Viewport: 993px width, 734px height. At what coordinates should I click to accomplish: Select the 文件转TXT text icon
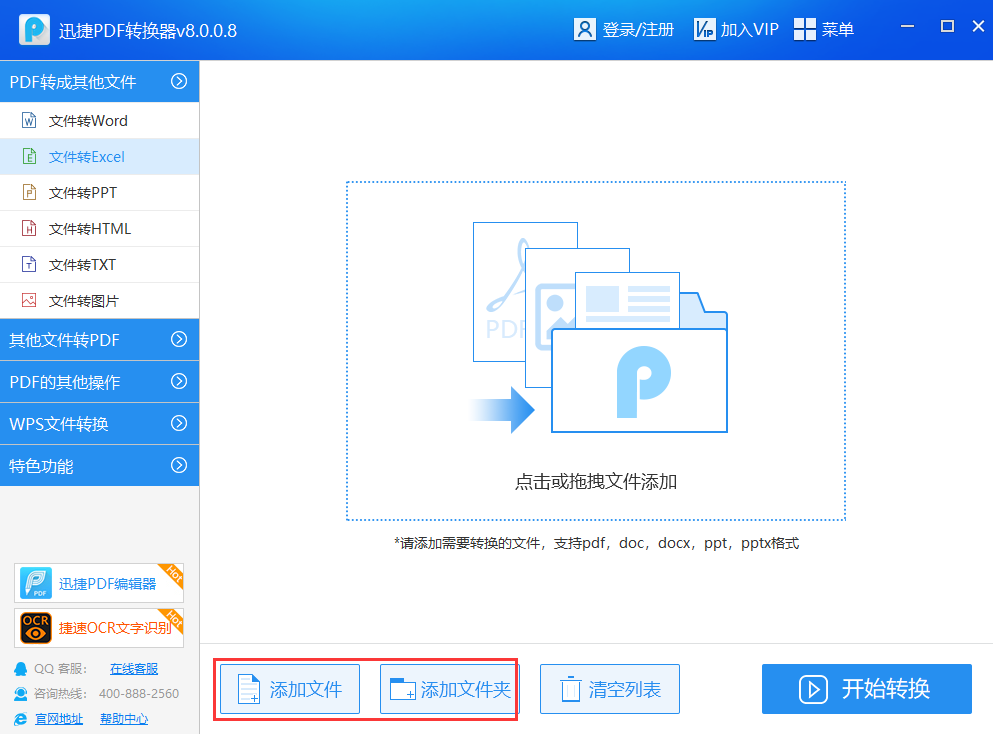(x=30, y=264)
